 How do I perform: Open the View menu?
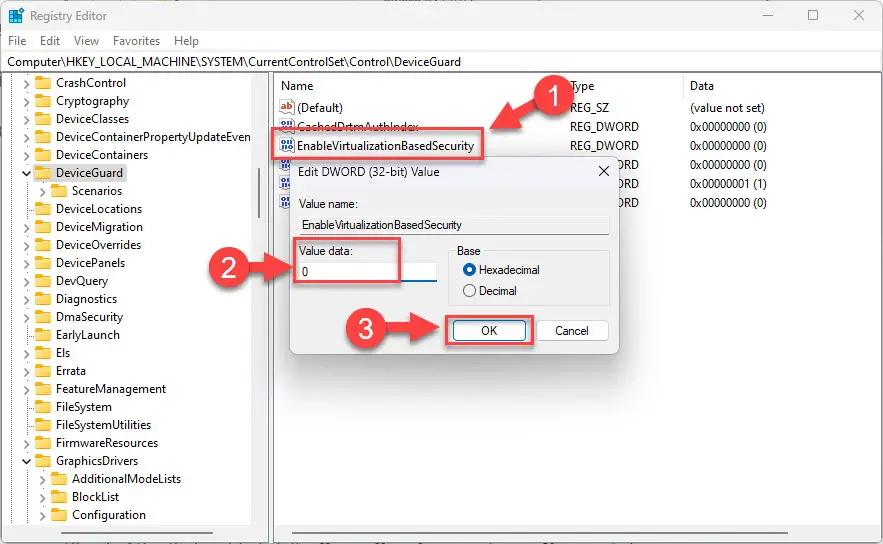click(86, 41)
